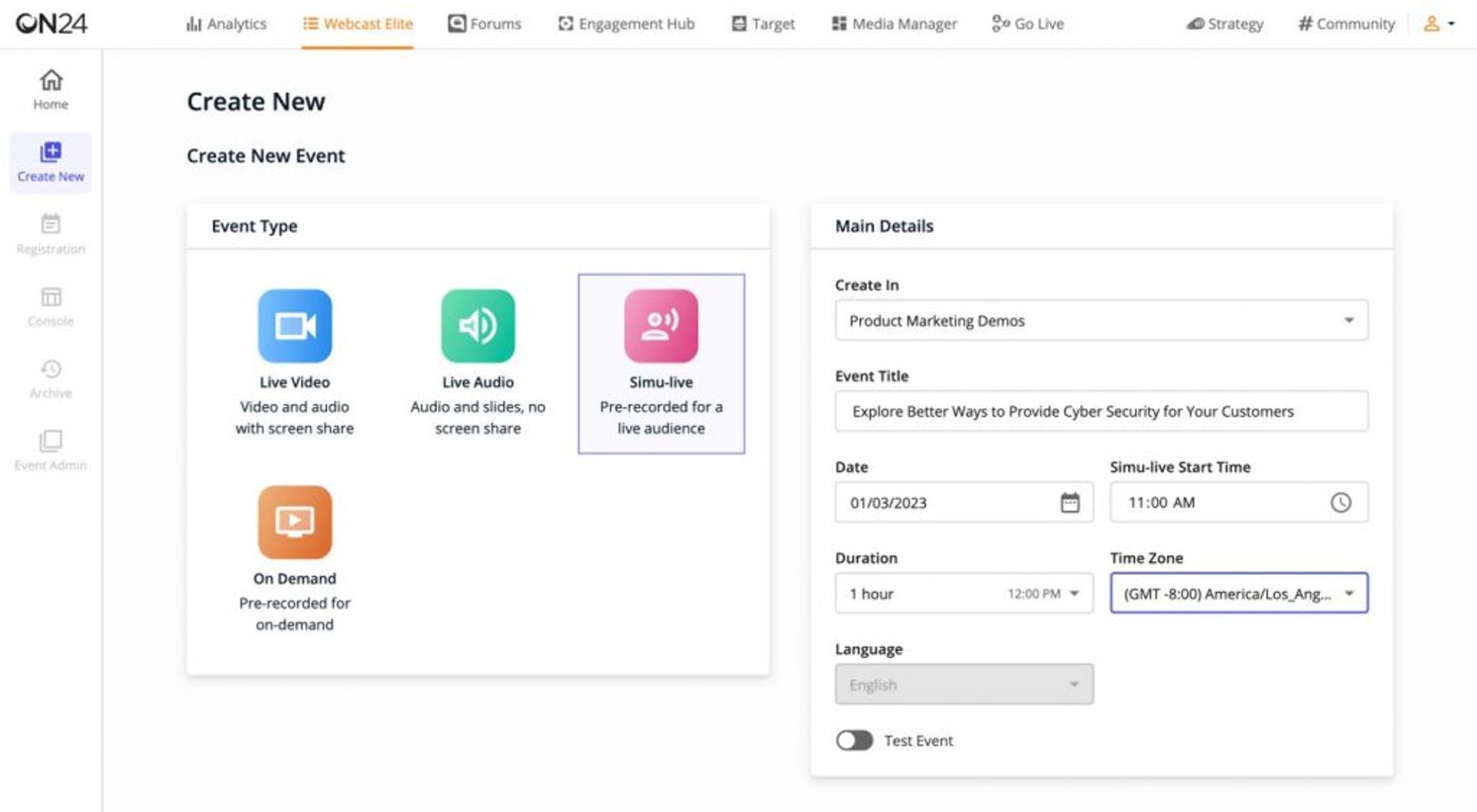The width and height of the screenshot is (1477, 812).
Task: Open Forums in the top navigation
Action: (485, 24)
